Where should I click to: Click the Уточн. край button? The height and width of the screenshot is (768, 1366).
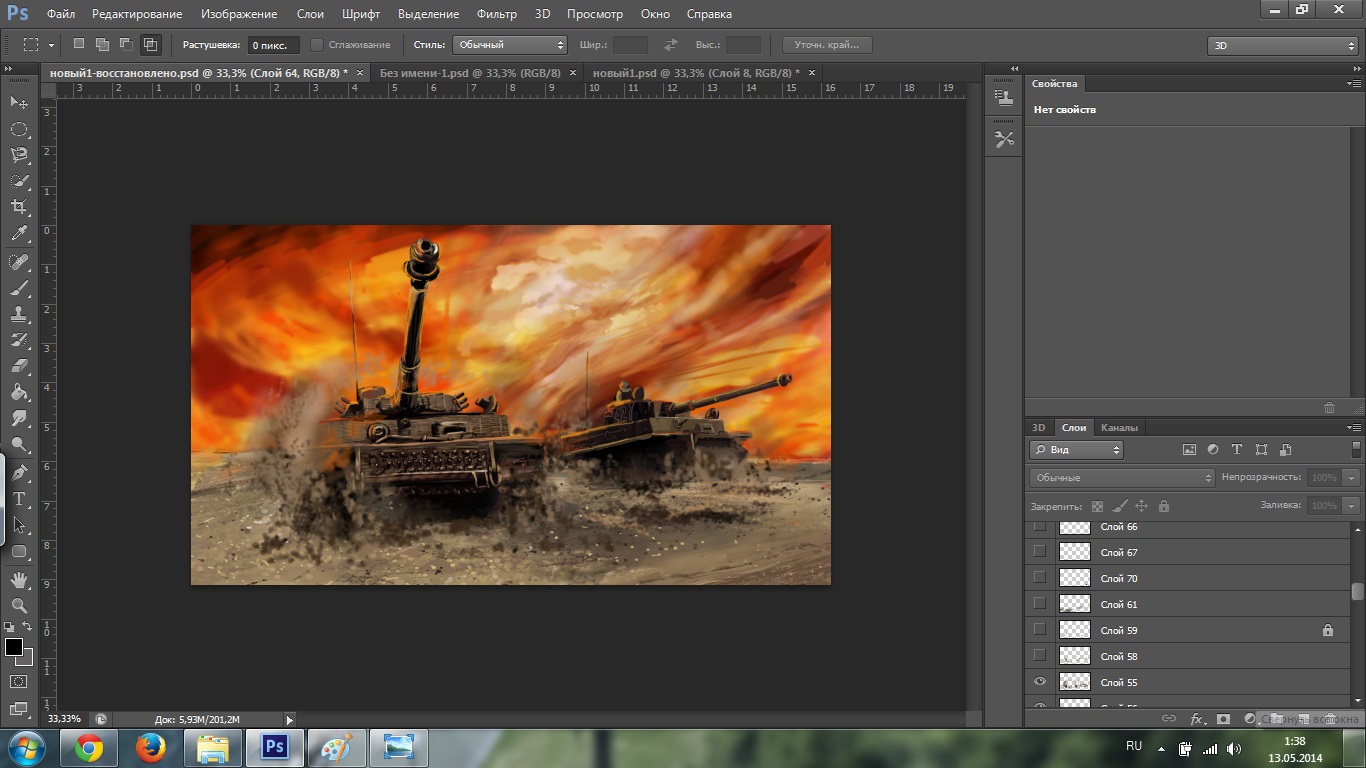pyautogui.click(x=826, y=45)
